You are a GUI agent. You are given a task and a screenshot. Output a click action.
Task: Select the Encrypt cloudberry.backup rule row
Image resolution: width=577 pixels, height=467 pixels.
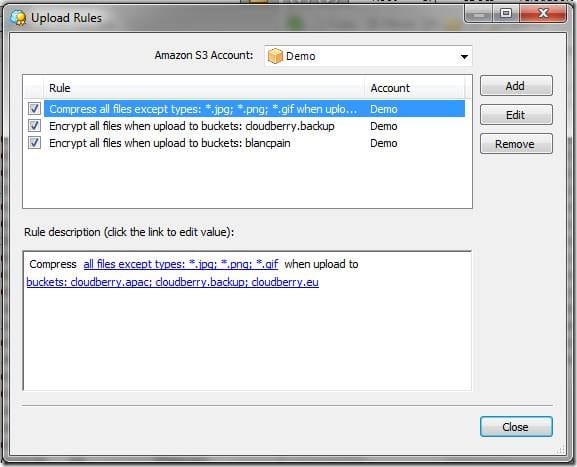[254, 126]
